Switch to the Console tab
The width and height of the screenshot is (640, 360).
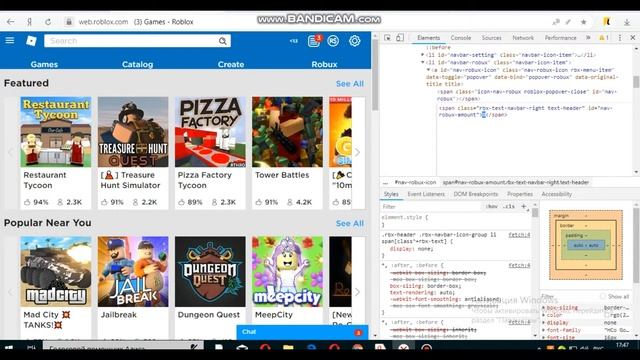pyautogui.click(x=460, y=38)
